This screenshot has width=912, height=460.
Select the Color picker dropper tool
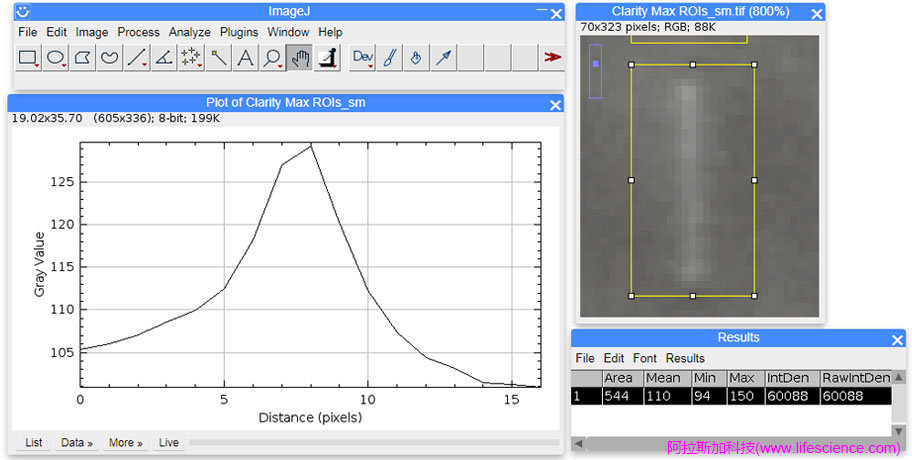326,58
